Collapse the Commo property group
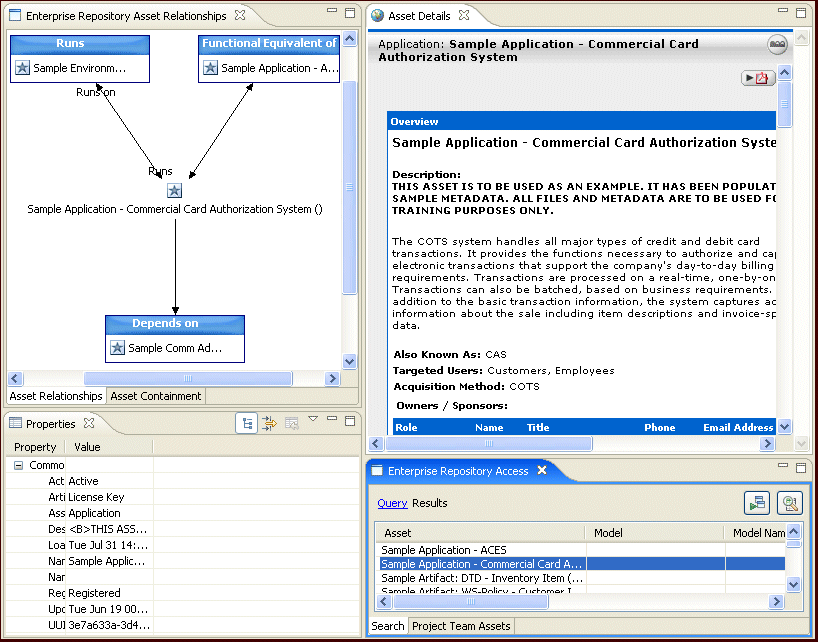 (x=17, y=465)
